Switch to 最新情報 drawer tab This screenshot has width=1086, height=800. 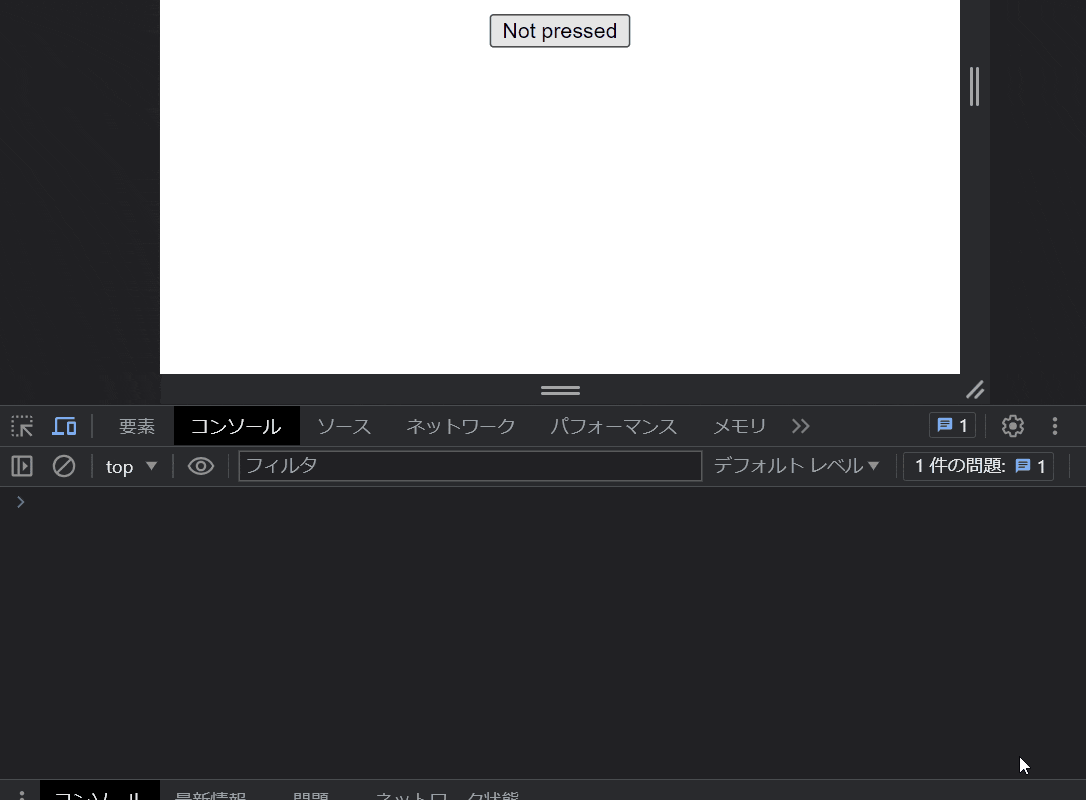click(210, 795)
